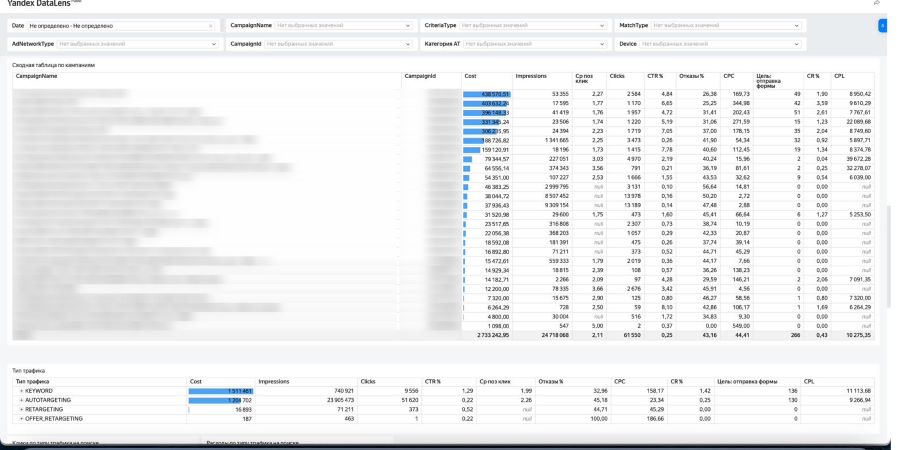The height and width of the screenshot is (450, 900).
Task: Sort traffic type table by Clicks header
Action: (368, 381)
